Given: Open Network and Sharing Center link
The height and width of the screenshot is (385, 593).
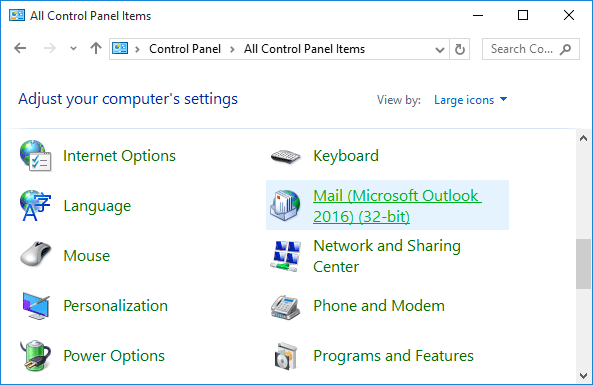Looking at the screenshot, I should (x=387, y=256).
